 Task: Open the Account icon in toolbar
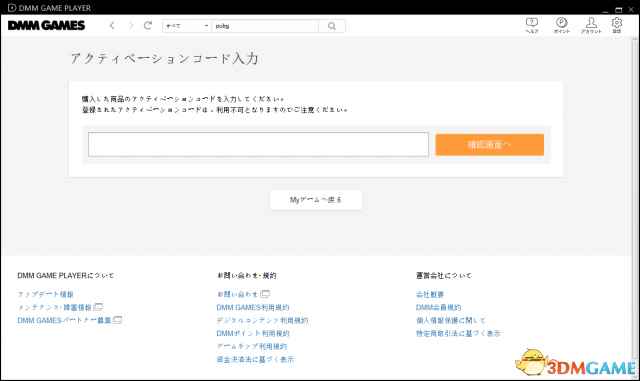tap(591, 25)
